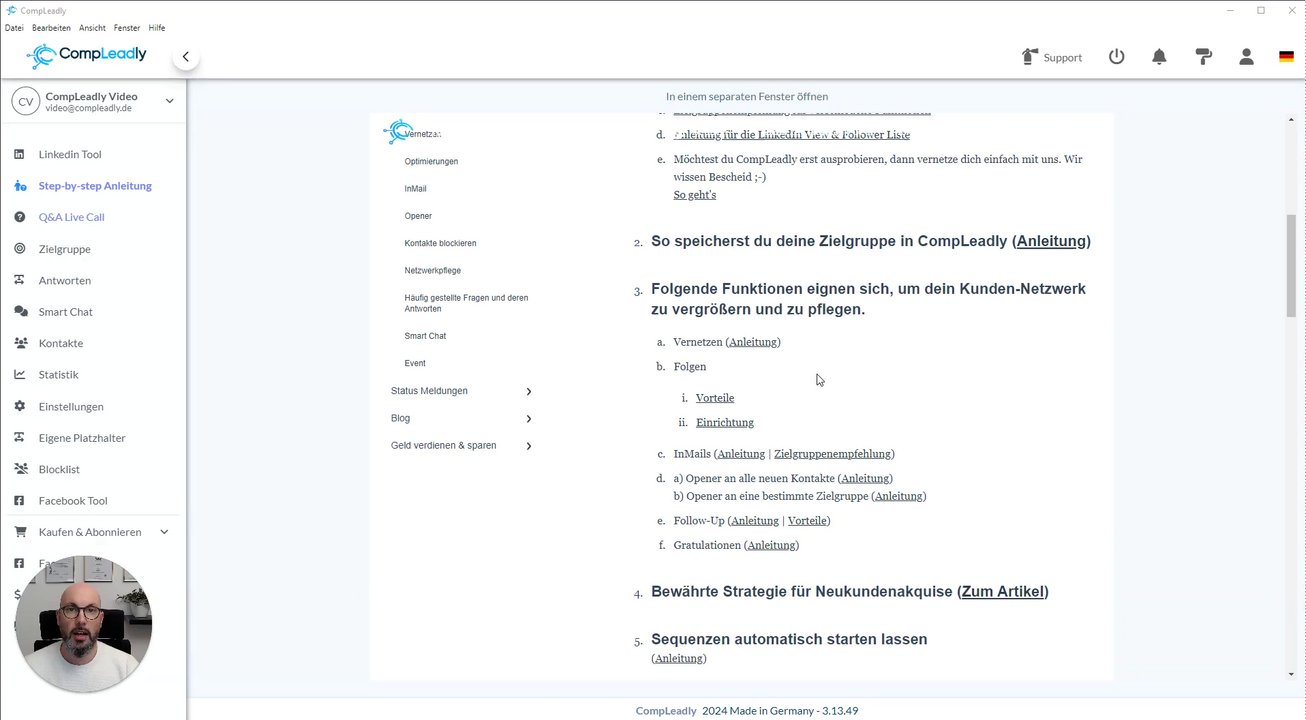1306x720 pixels.
Task: Open the Zum Artikel link
Action: pos(1003,591)
